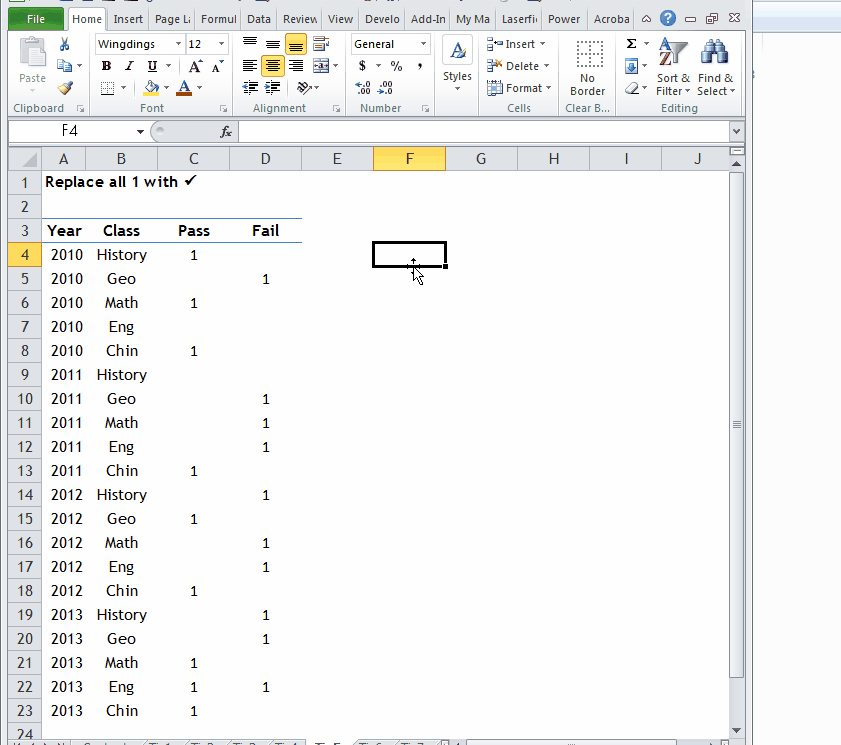Expand the number format dropdown (General)

coord(423,44)
